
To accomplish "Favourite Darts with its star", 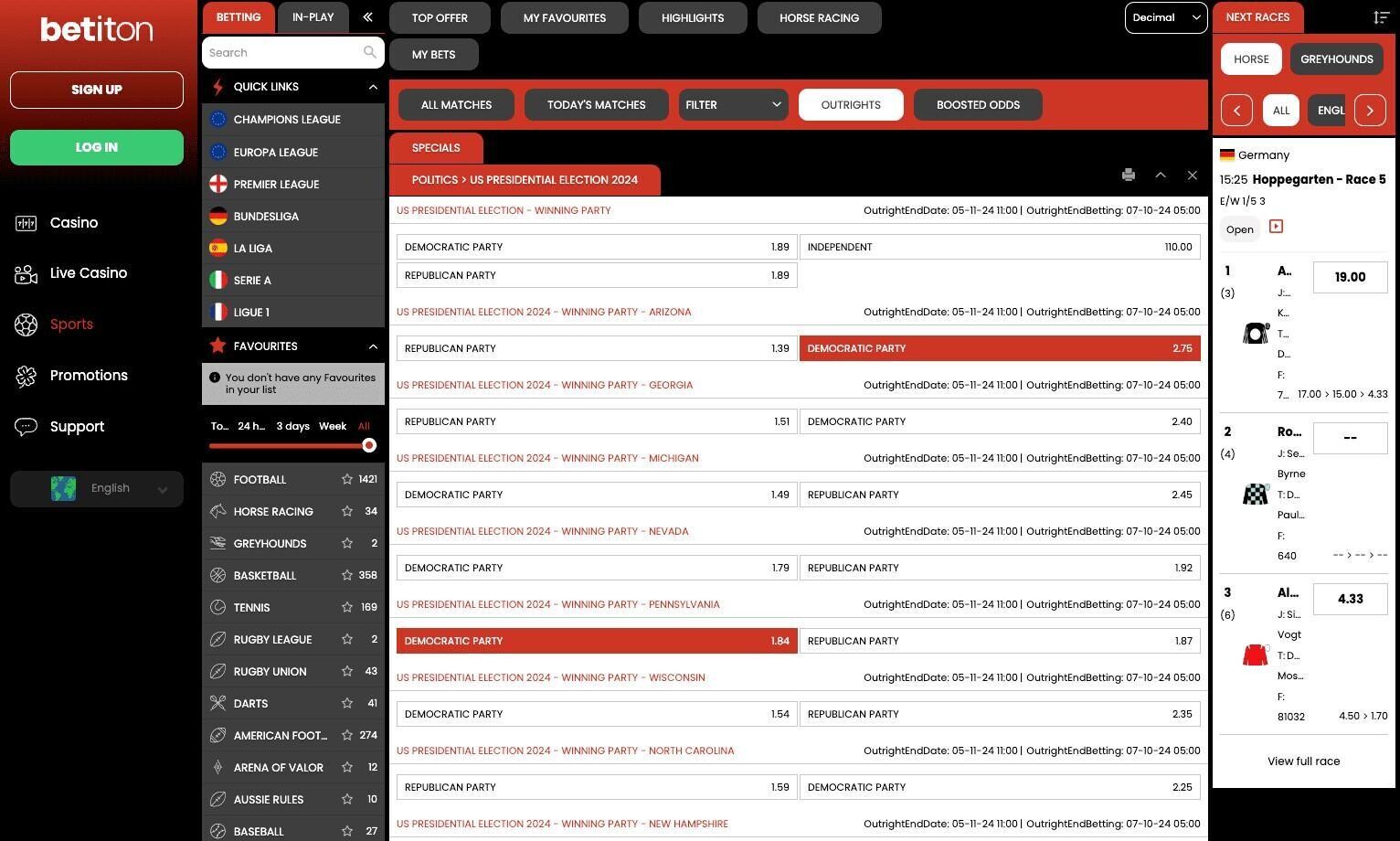I will [x=347, y=703].
